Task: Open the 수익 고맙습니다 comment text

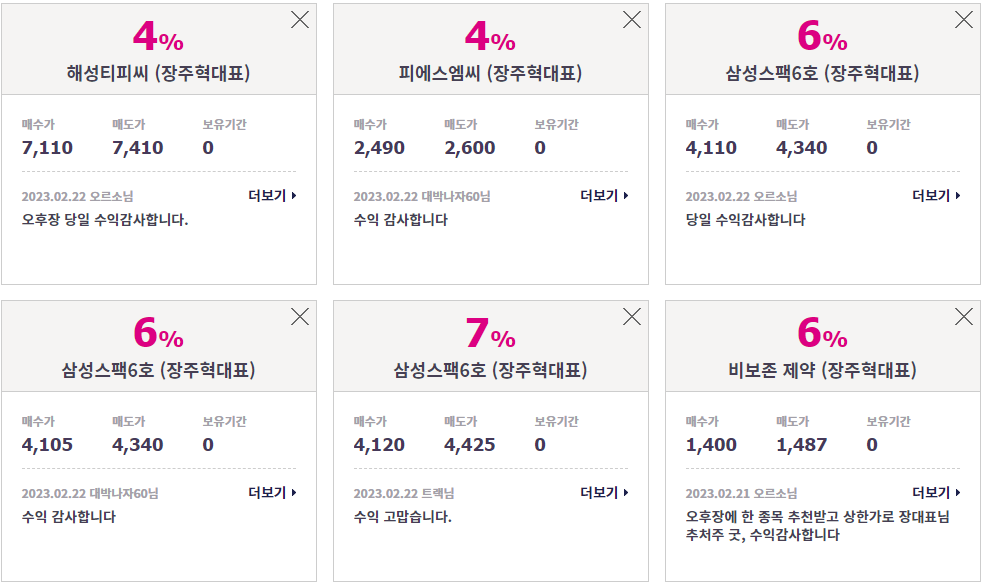Action: click(402, 517)
